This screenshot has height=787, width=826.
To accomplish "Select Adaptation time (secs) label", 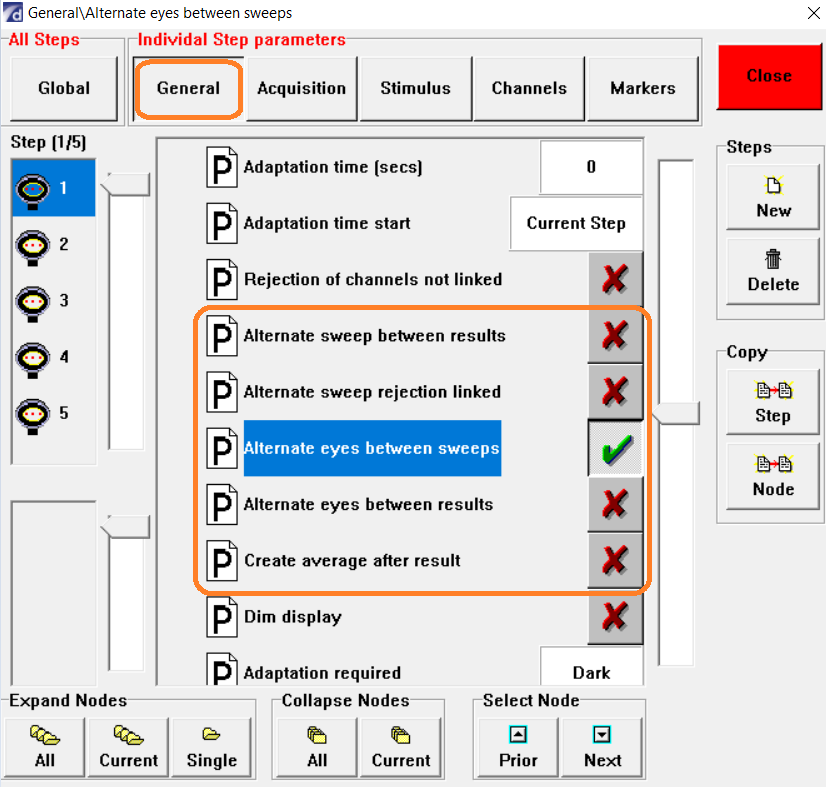I will [x=333, y=168].
